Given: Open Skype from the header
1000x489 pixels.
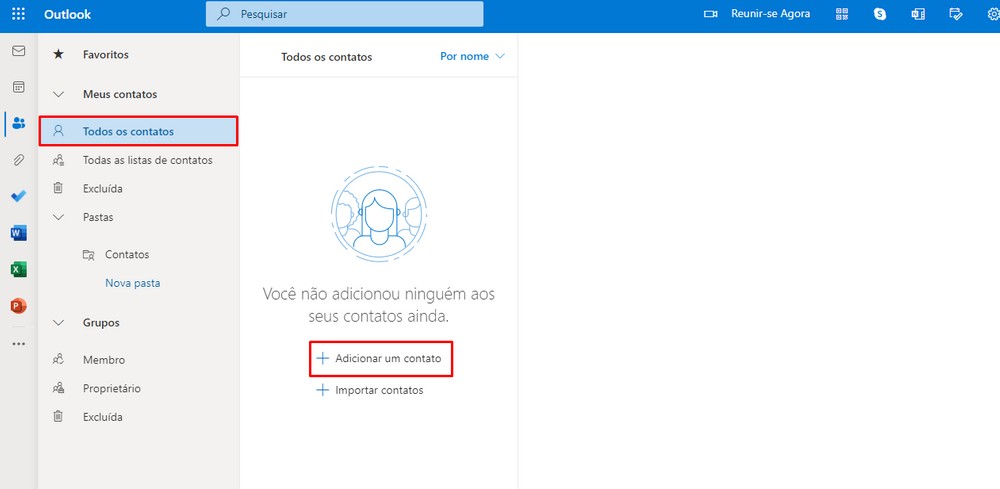Looking at the screenshot, I should (x=880, y=14).
